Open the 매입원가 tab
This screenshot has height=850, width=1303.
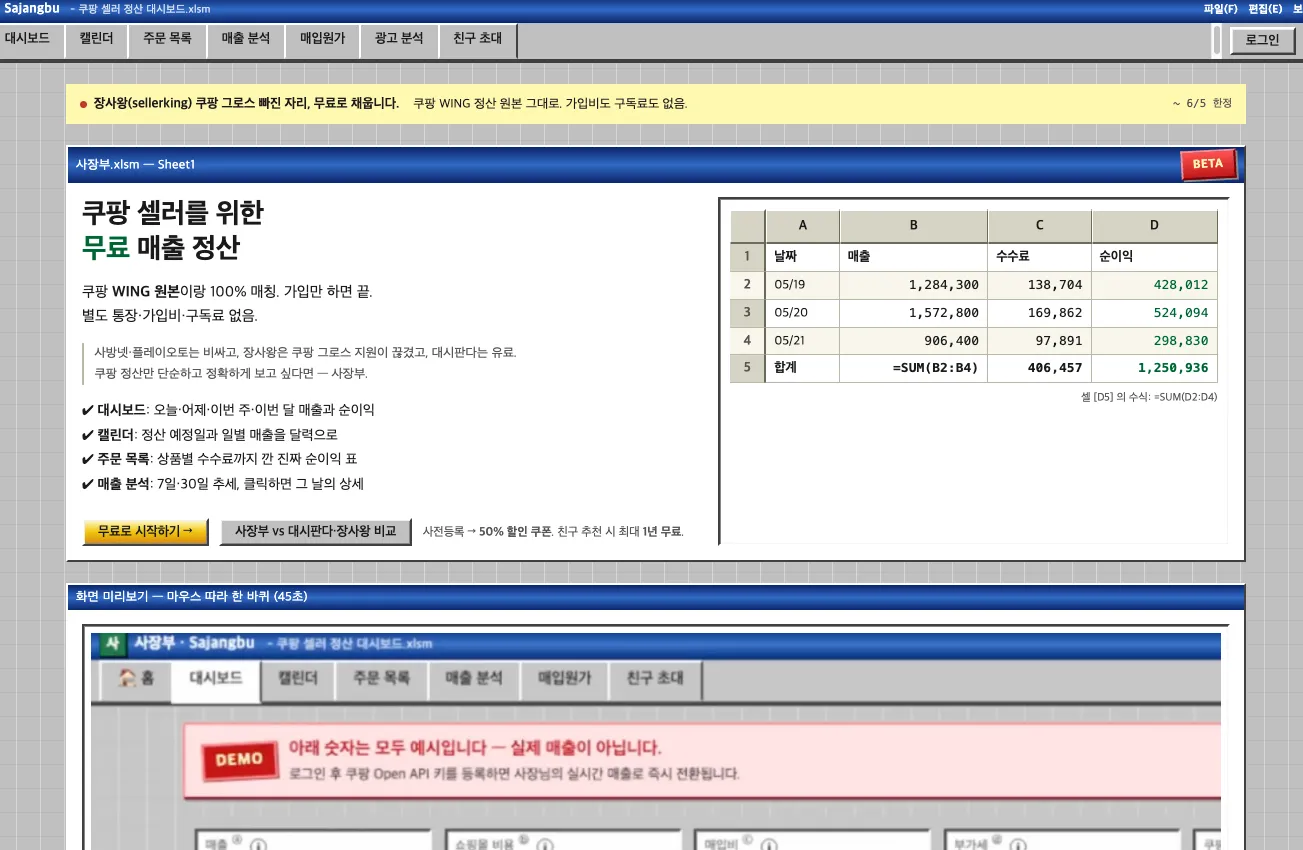(322, 39)
